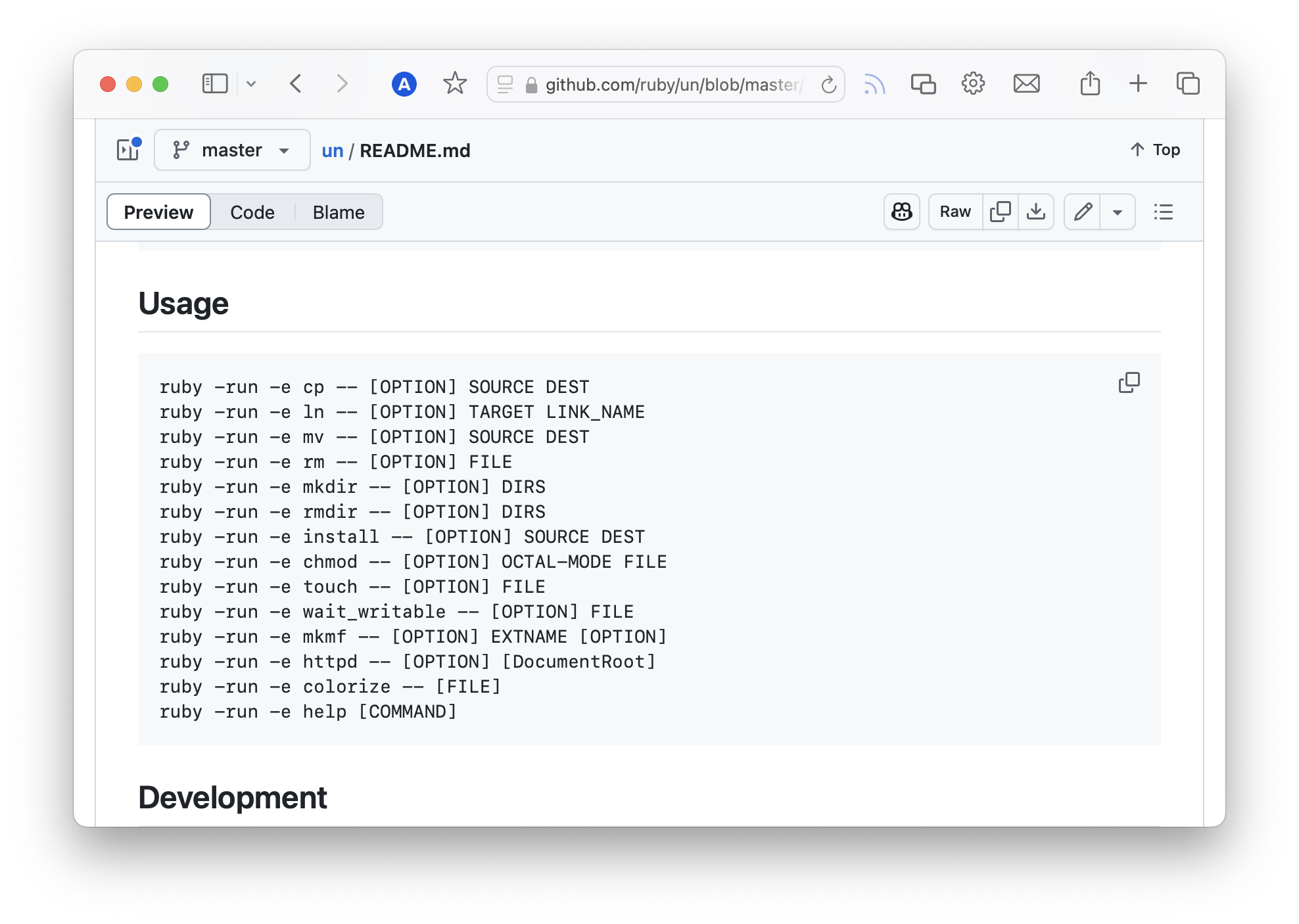Click the 'rmdir -- [OPTION] DIRS' line
Viewport: 1299px width, 924px height.
[x=352, y=512]
